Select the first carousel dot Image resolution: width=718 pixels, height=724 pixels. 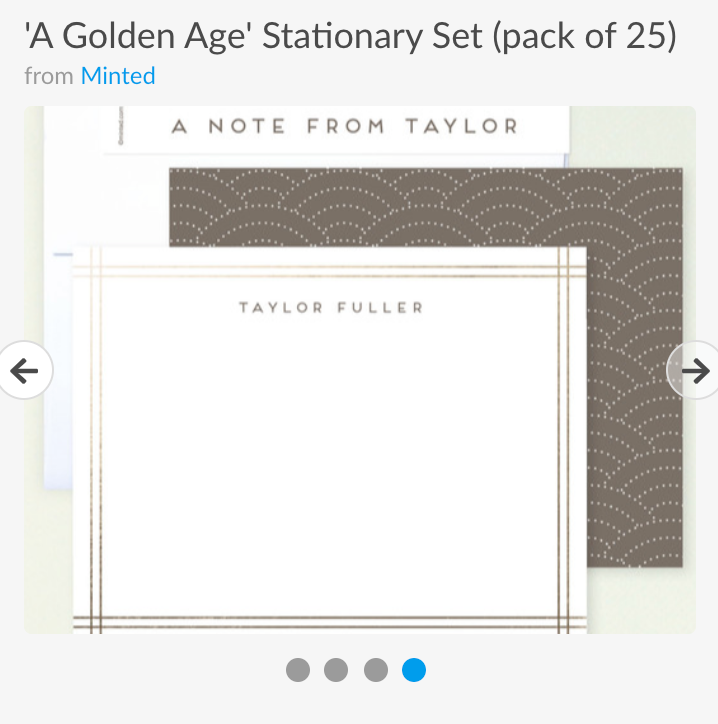coord(298,670)
